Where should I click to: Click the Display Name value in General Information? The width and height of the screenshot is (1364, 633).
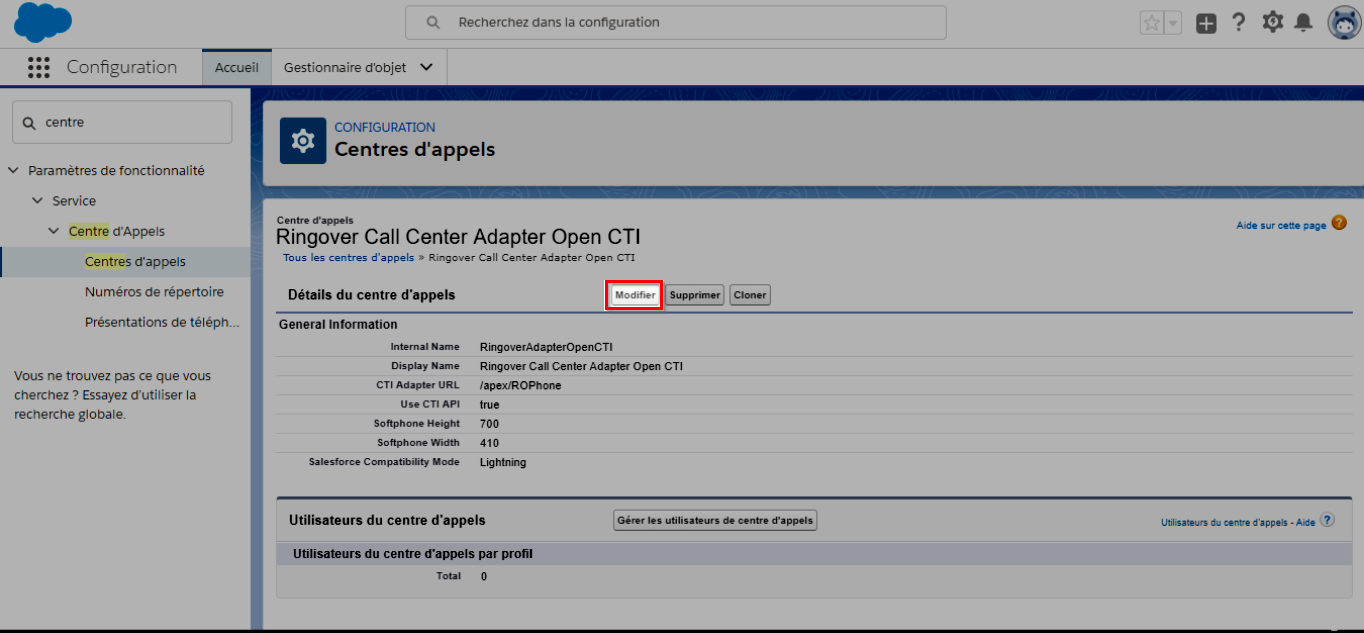(x=582, y=366)
